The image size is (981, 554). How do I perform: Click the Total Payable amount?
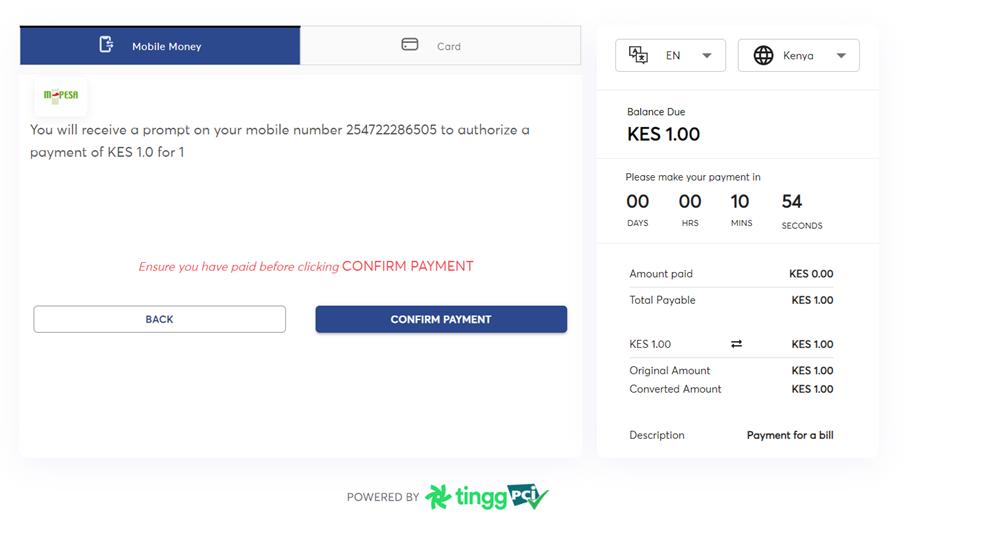(x=811, y=300)
